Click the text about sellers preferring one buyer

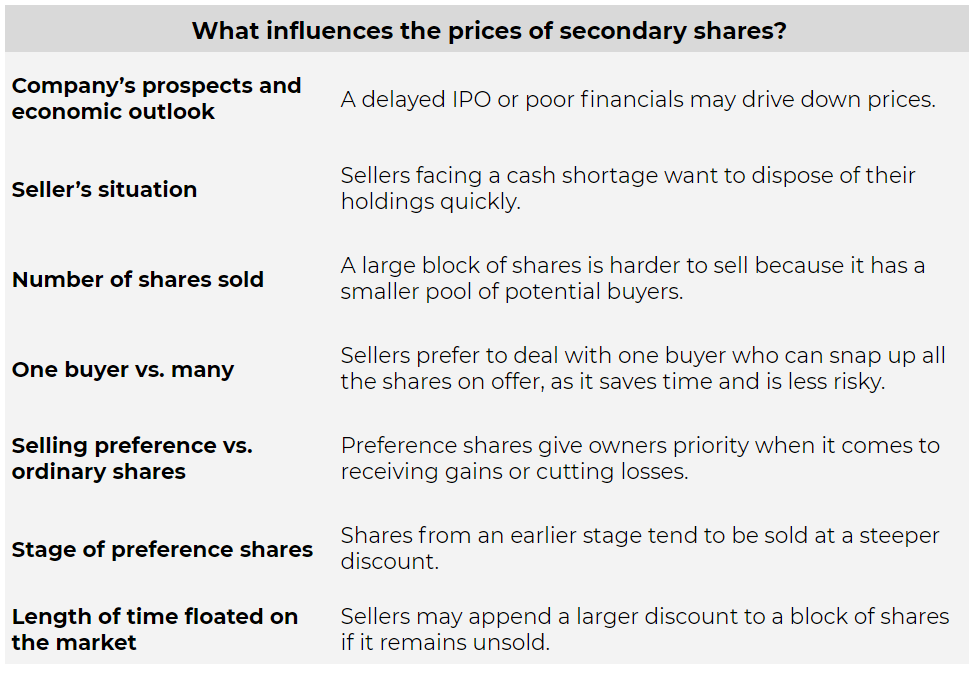pos(643,368)
